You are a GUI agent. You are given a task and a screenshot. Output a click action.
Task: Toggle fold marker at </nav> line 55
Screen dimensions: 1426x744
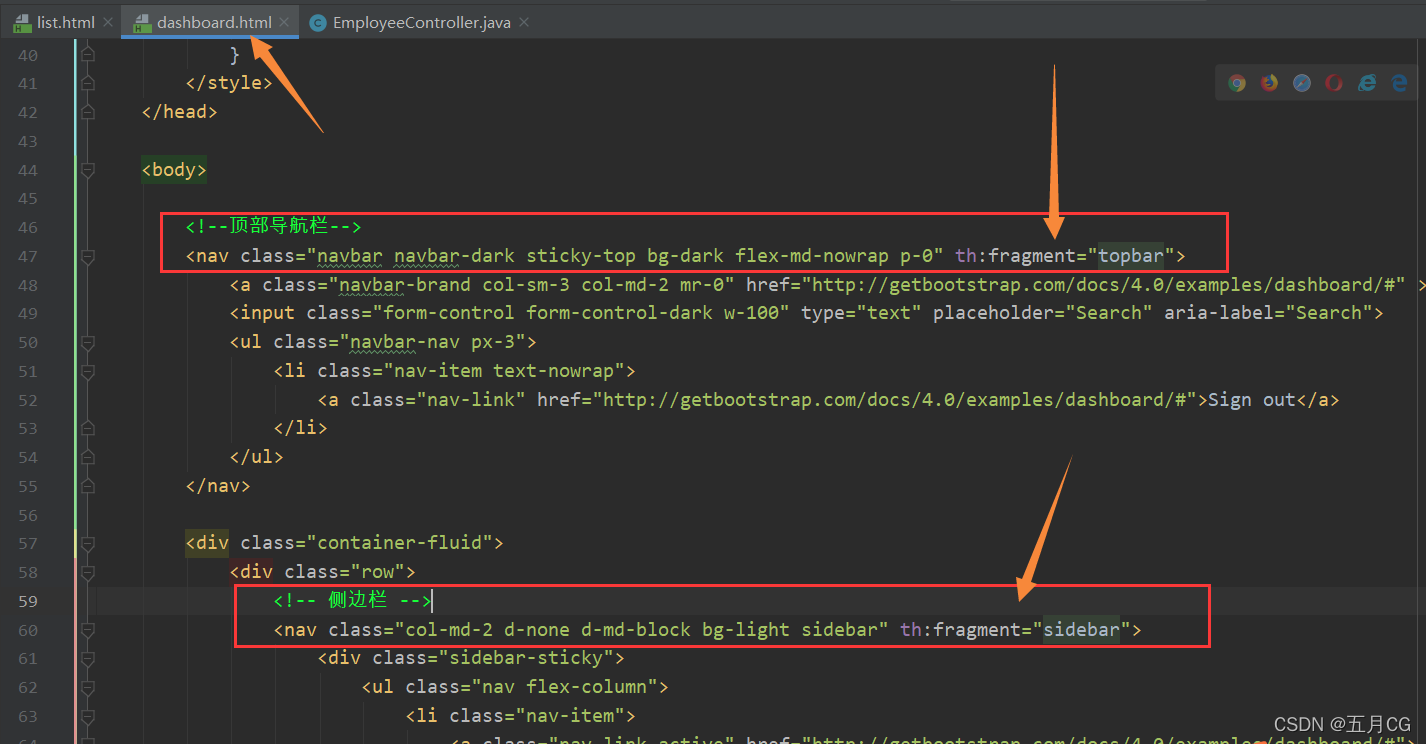tap(88, 486)
